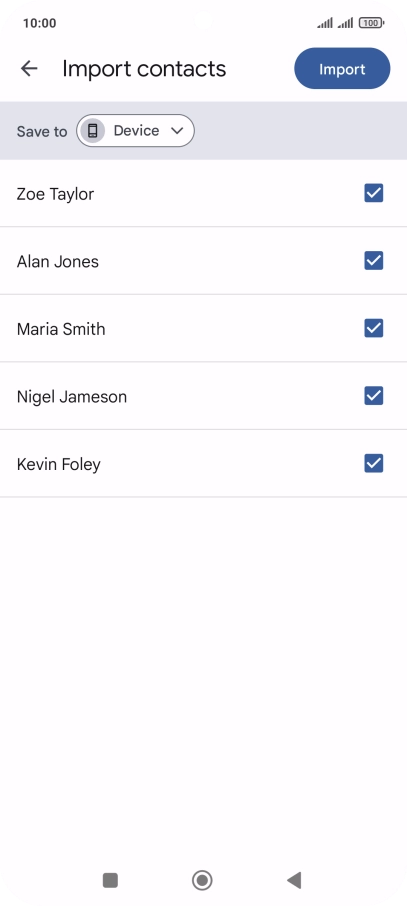Tap the Android back triangle button
Image resolution: width=407 pixels, height=906 pixels.
[294, 880]
